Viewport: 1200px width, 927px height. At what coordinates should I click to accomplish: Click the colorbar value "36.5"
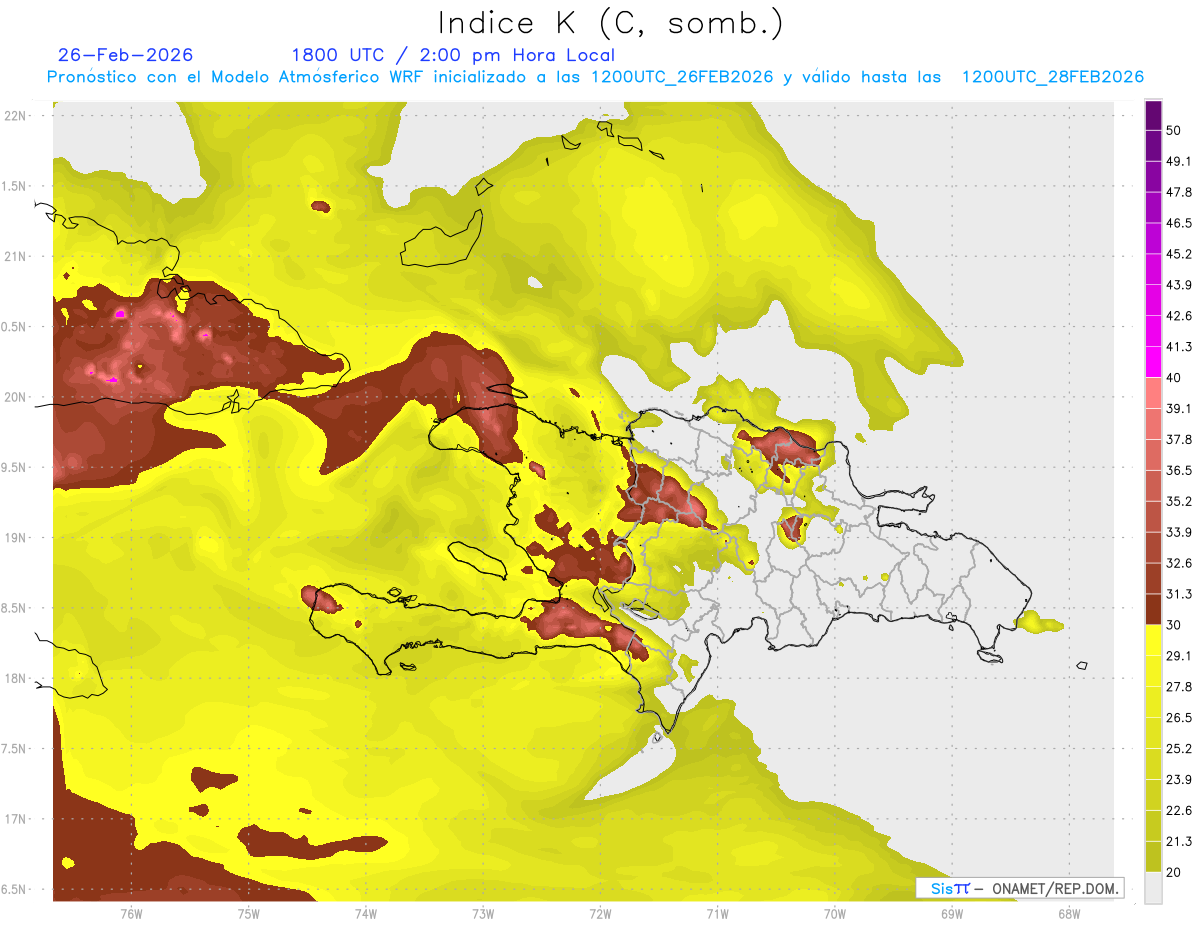click(1179, 470)
